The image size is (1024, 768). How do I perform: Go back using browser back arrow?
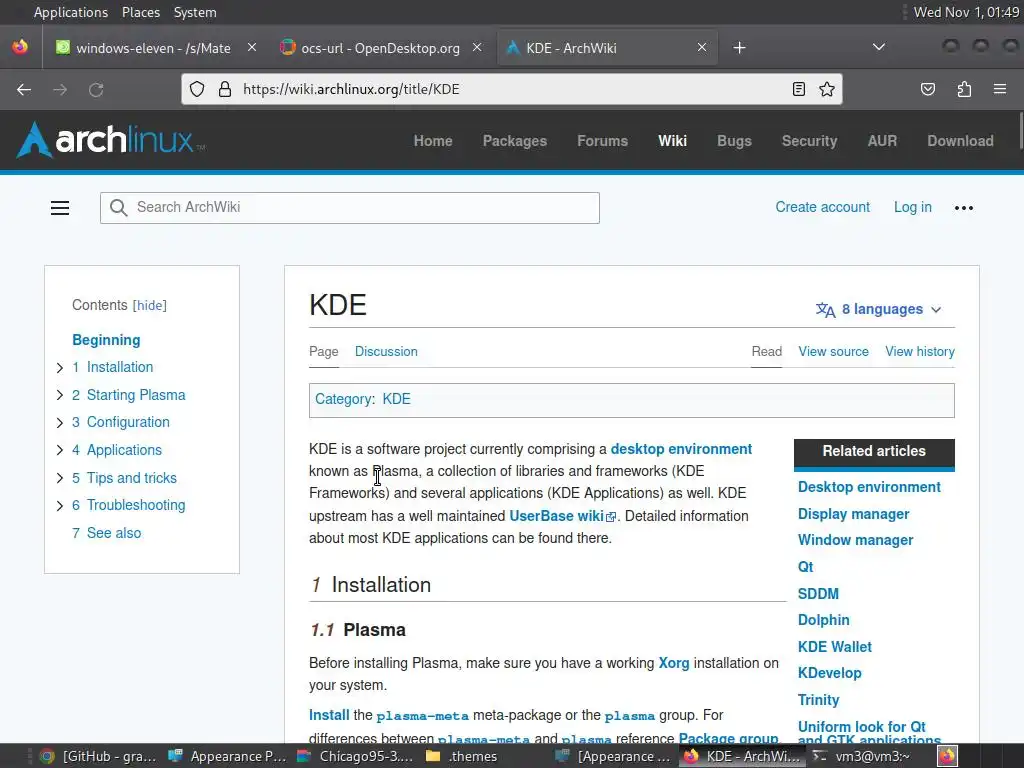(24, 89)
